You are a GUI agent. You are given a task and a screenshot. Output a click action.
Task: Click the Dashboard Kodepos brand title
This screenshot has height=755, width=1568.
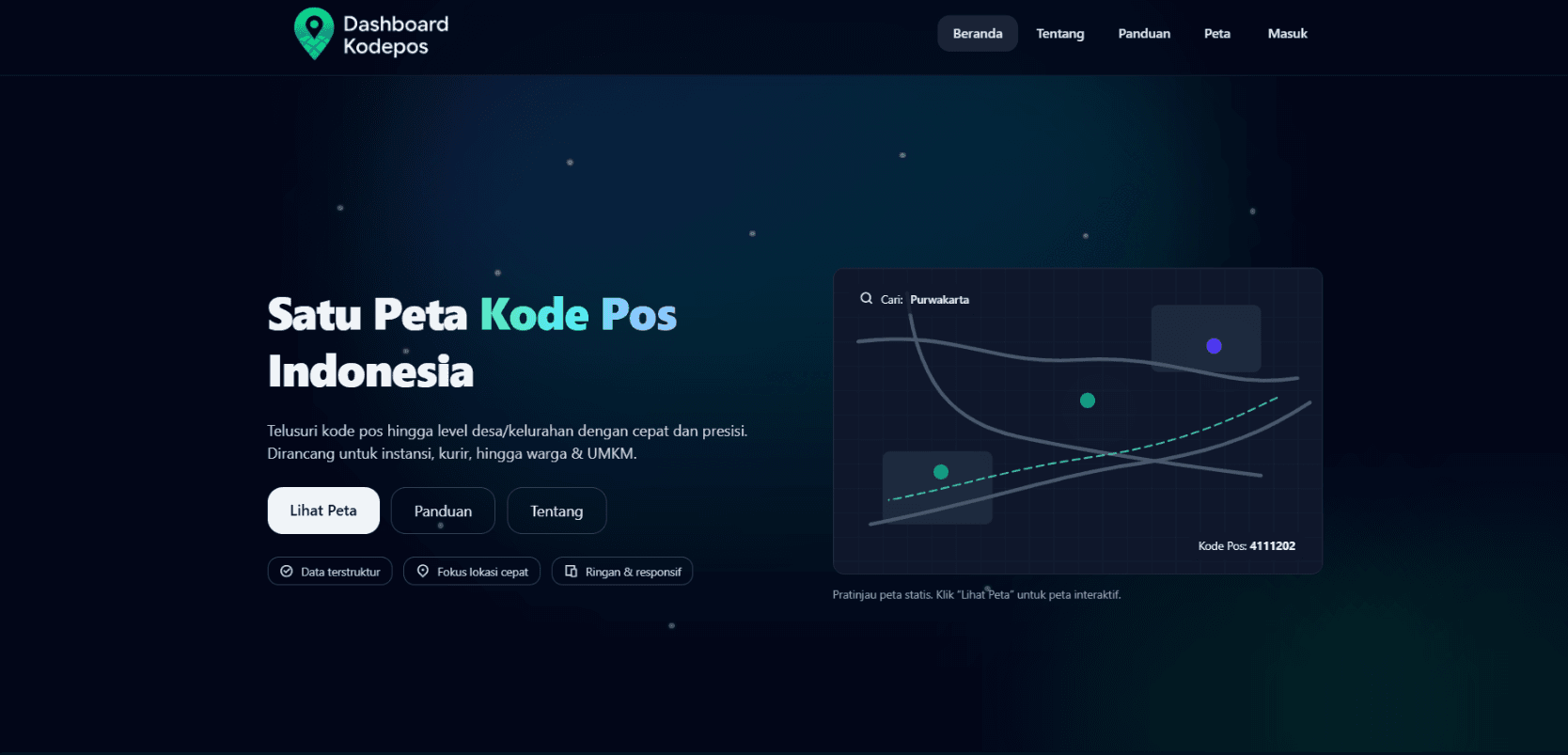[396, 35]
